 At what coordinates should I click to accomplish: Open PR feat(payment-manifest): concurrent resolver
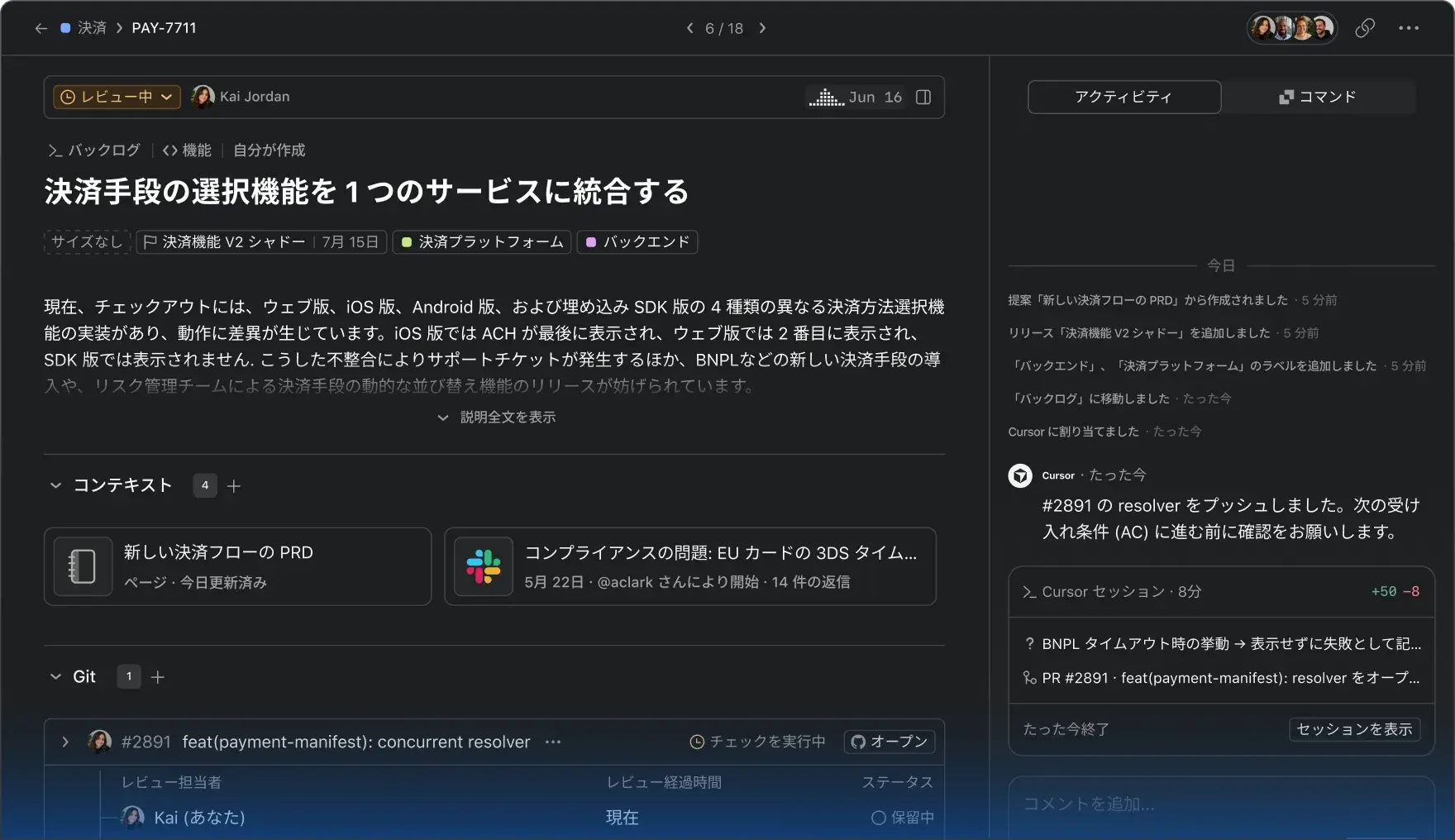356,742
